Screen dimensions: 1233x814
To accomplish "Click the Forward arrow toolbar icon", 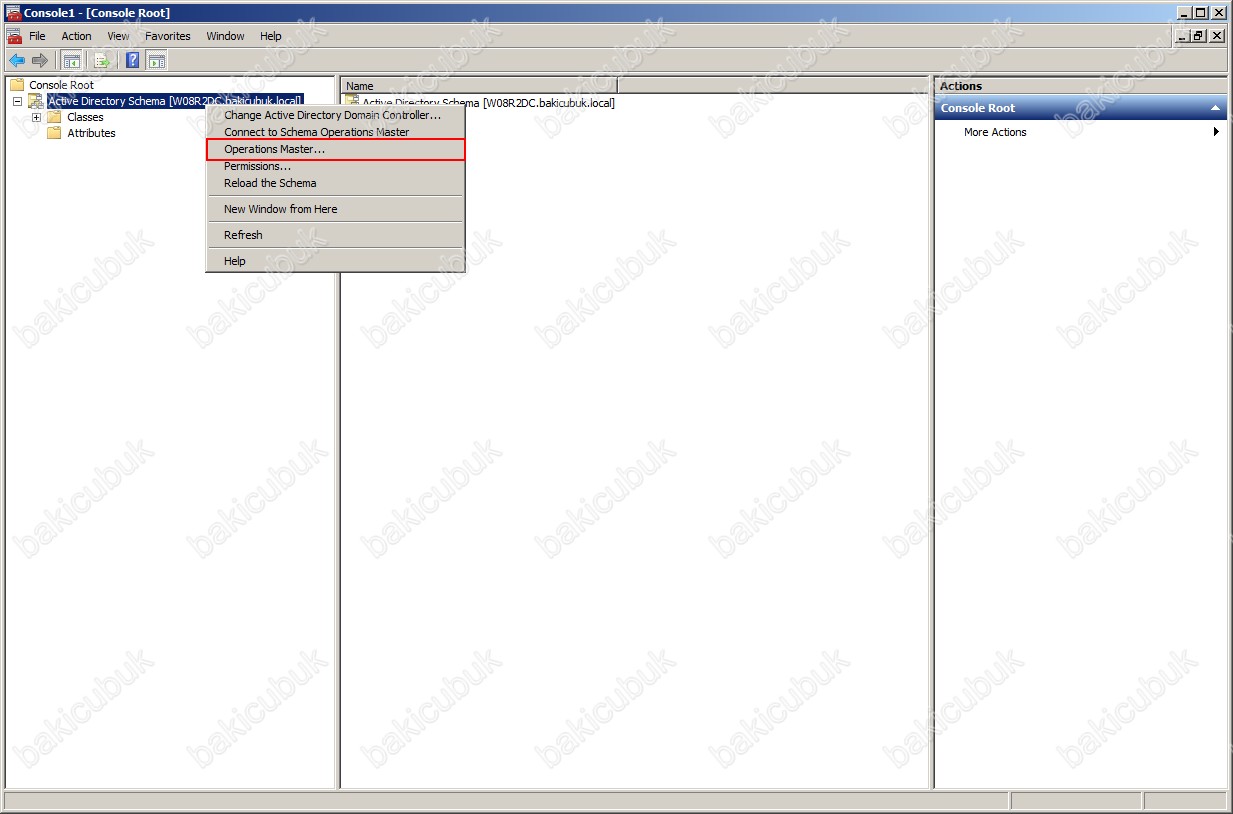I will click(x=40, y=60).
